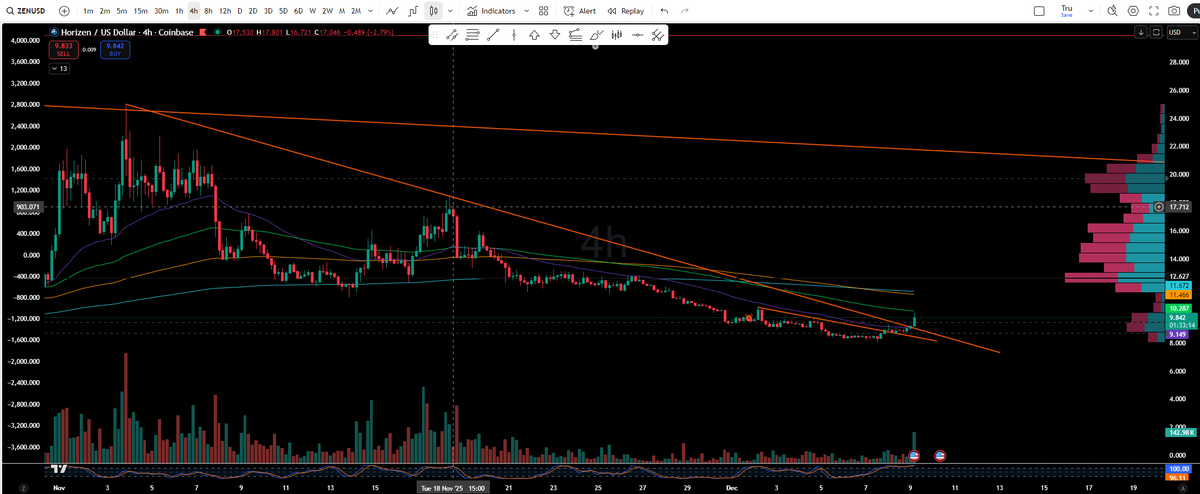Select the candlestick chart style icon
1200x494 pixels.
pyautogui.click(x=433, y=11)
